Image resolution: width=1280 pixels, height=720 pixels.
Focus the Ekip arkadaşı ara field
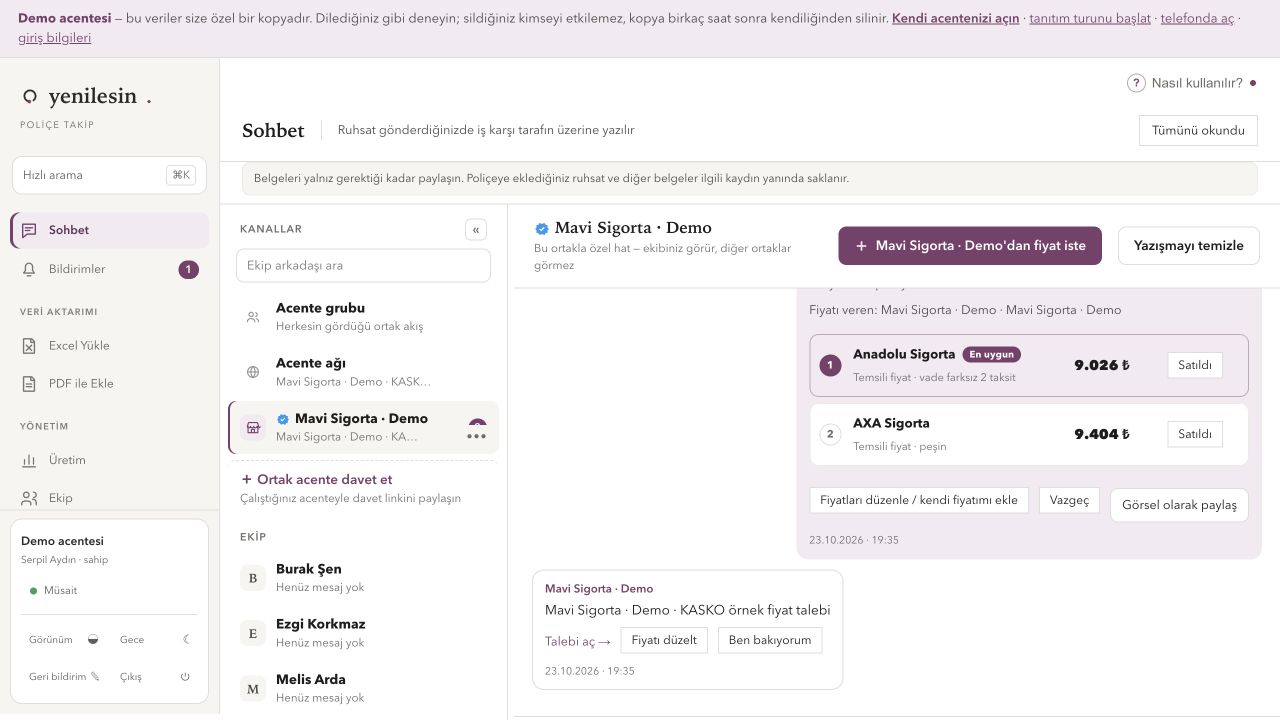pos(363,266)
